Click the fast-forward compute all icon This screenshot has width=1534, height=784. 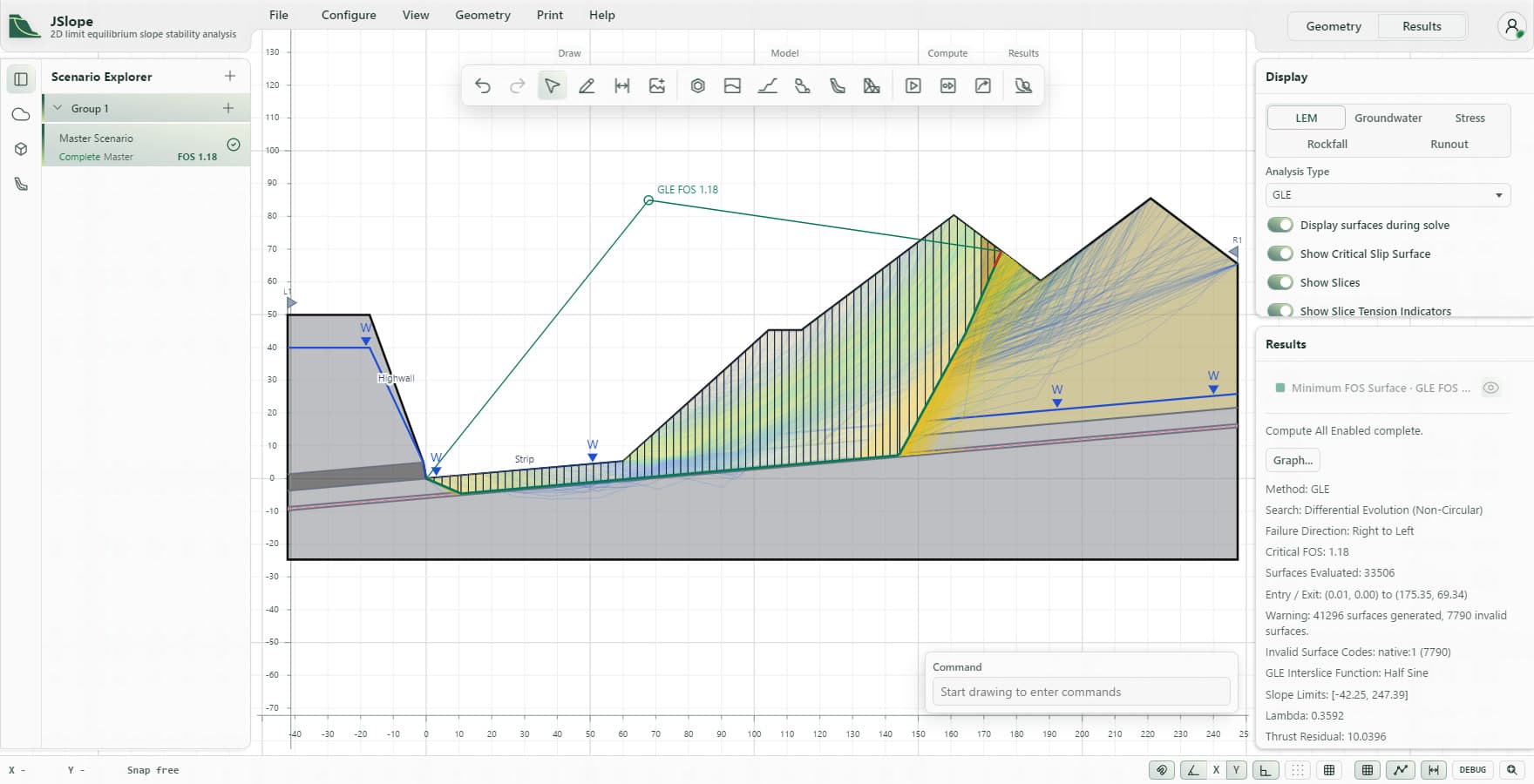click(947, 85)
